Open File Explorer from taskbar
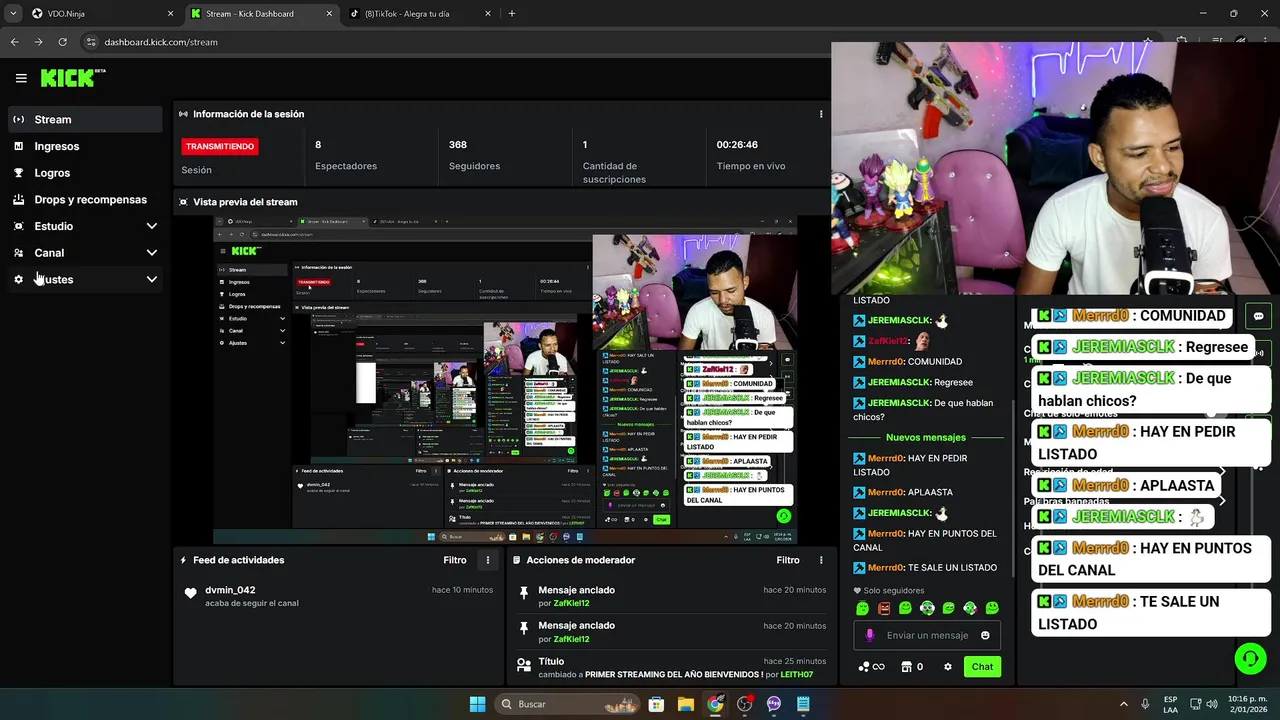 686,704
